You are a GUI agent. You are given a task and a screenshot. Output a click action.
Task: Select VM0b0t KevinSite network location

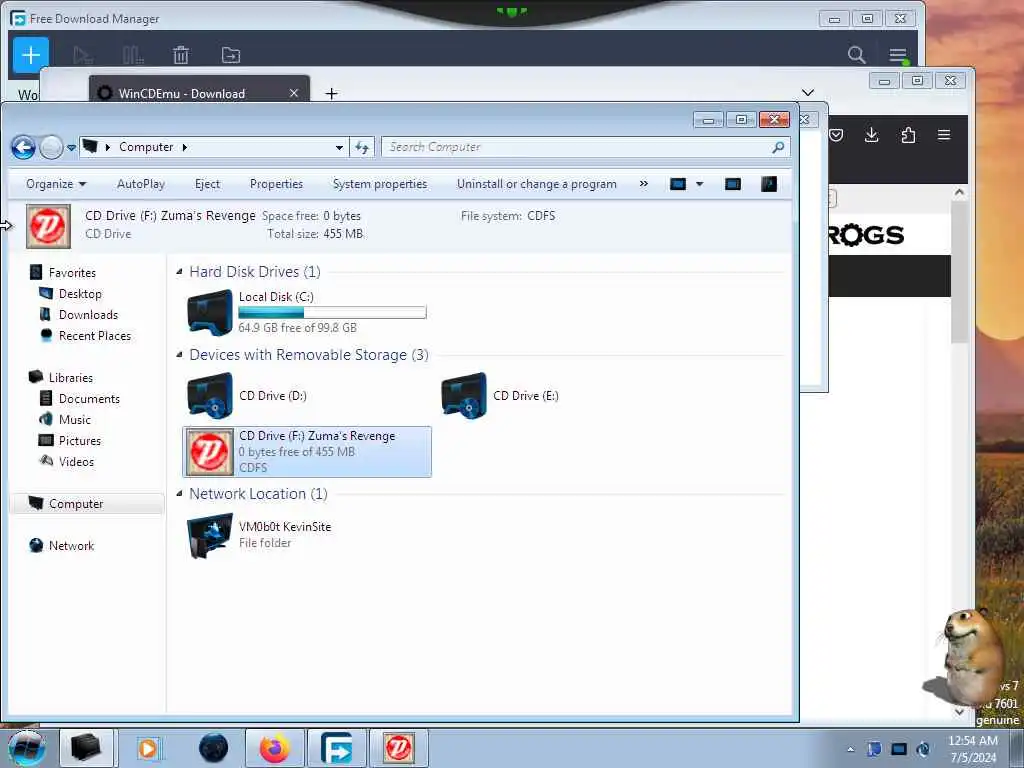click(x=259, y=536)
